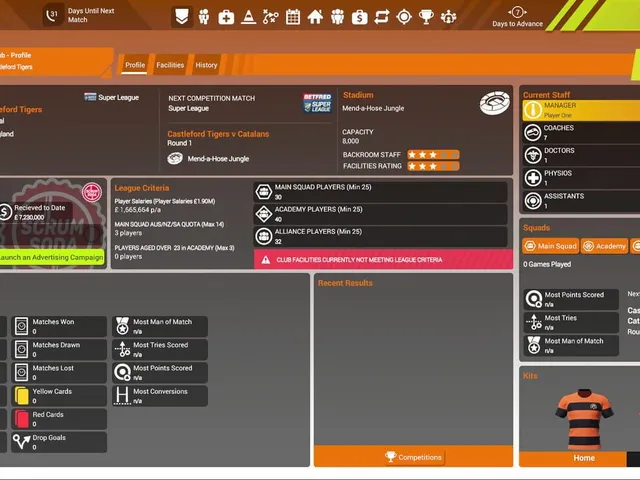Open the Academy squad button
This screenshot has width=640, height=480.
pyautogui.click(x=604, y=246)
